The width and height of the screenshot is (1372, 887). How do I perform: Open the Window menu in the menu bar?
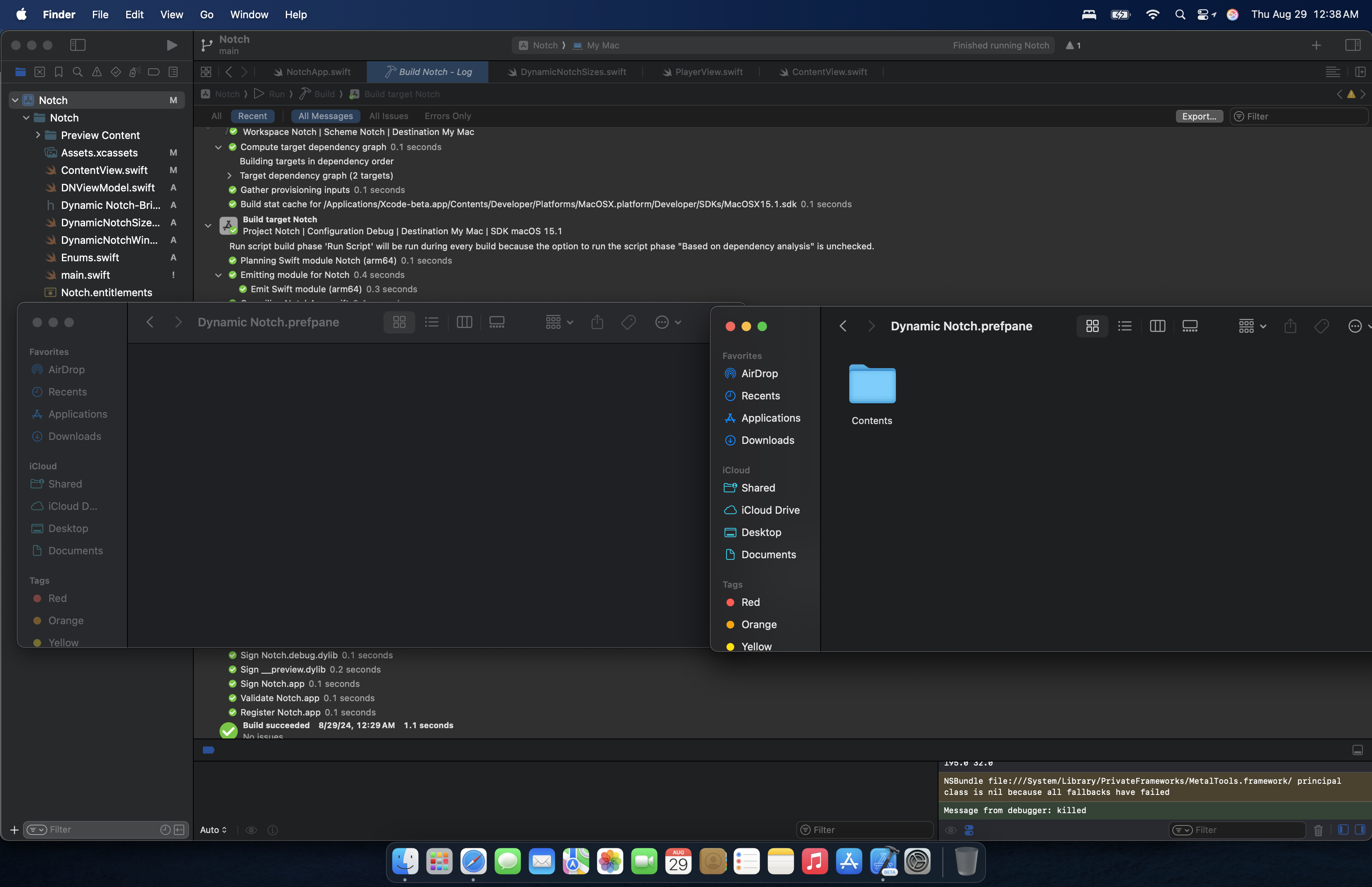[249, 14]
